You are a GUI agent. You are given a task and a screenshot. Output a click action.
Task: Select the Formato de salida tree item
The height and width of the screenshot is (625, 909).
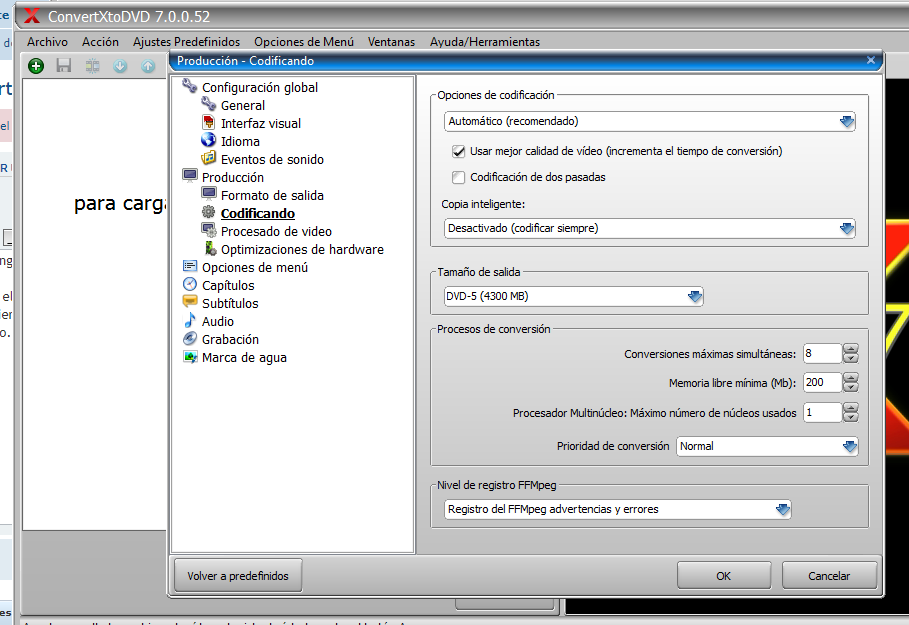[272, 195]
